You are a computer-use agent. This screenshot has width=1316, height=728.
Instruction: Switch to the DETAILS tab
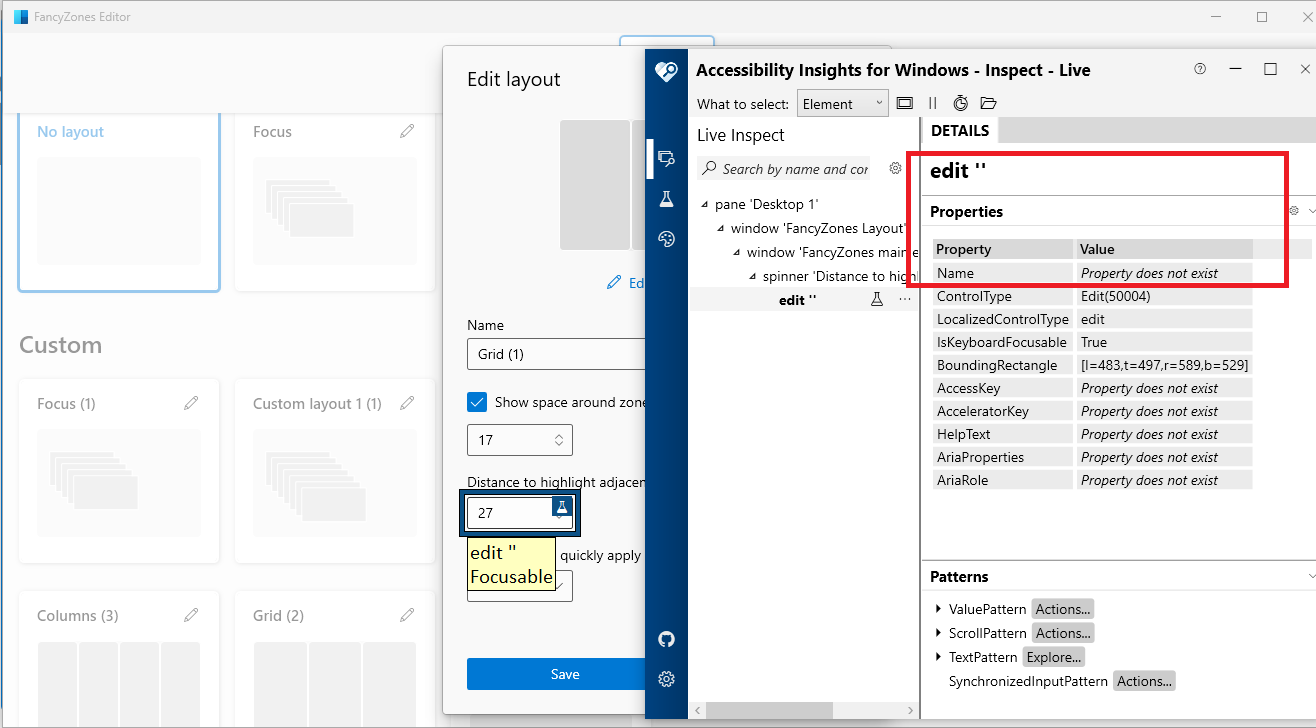pos(959,130)
